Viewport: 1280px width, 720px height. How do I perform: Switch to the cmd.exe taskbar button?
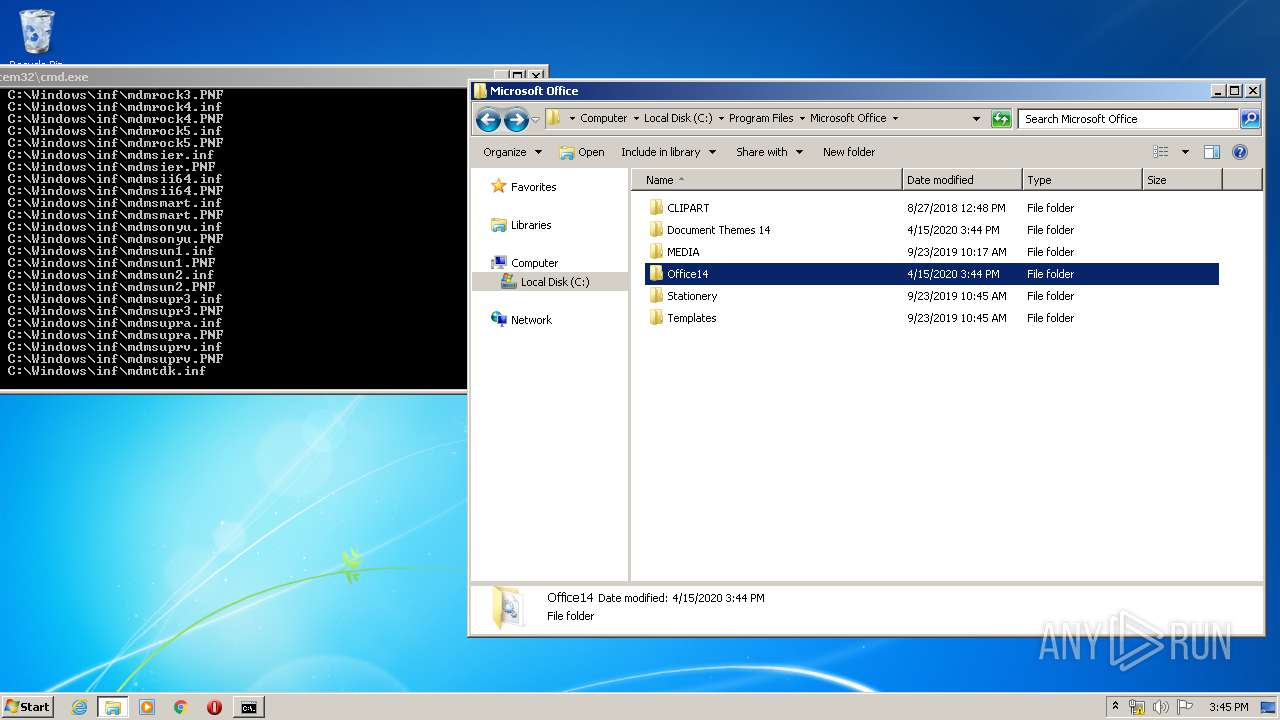(248, 707)
